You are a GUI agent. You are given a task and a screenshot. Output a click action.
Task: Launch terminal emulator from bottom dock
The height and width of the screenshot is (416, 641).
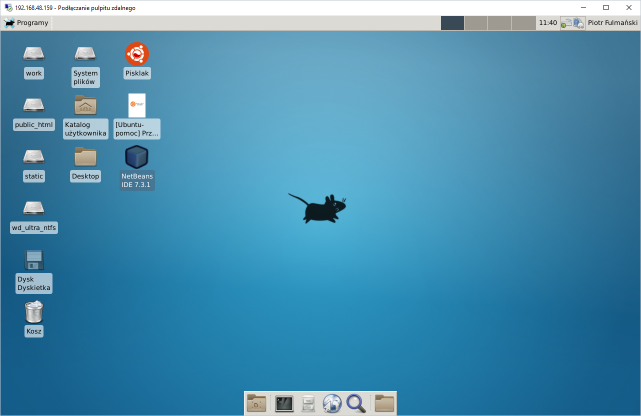pyautogui.click(x=284, y=404)
